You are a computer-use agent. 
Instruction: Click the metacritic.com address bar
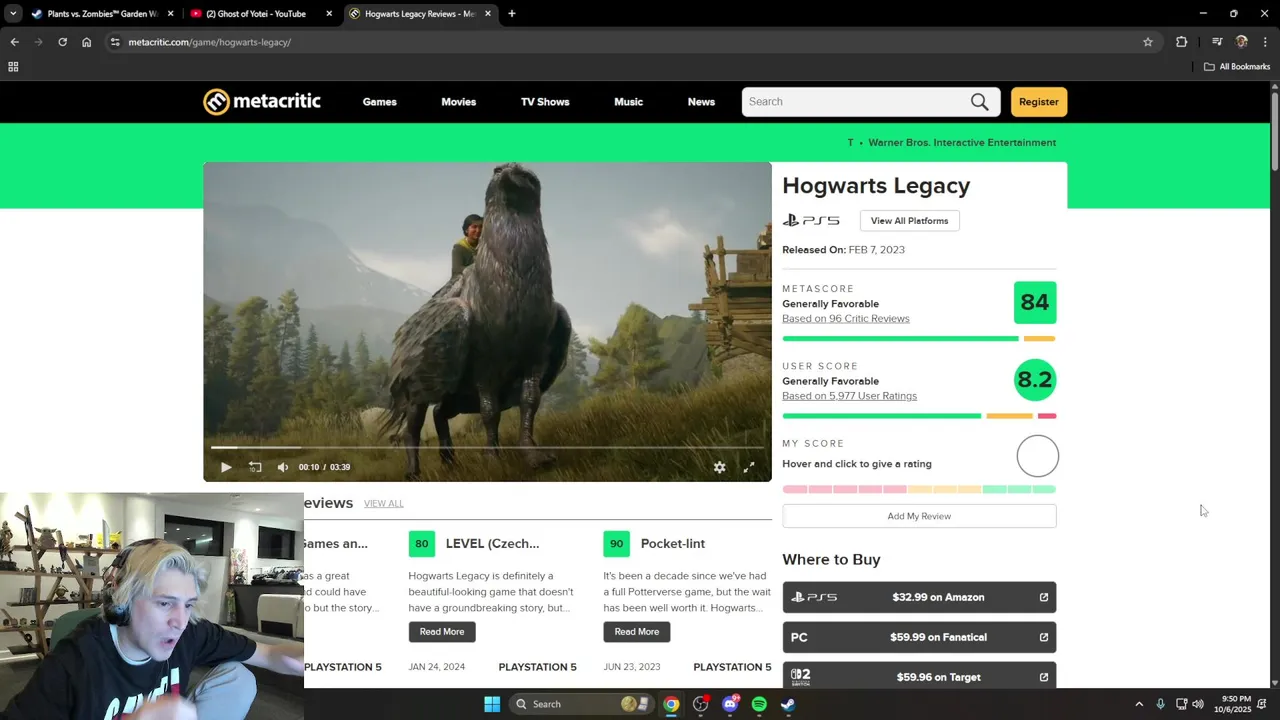(630, 42)
